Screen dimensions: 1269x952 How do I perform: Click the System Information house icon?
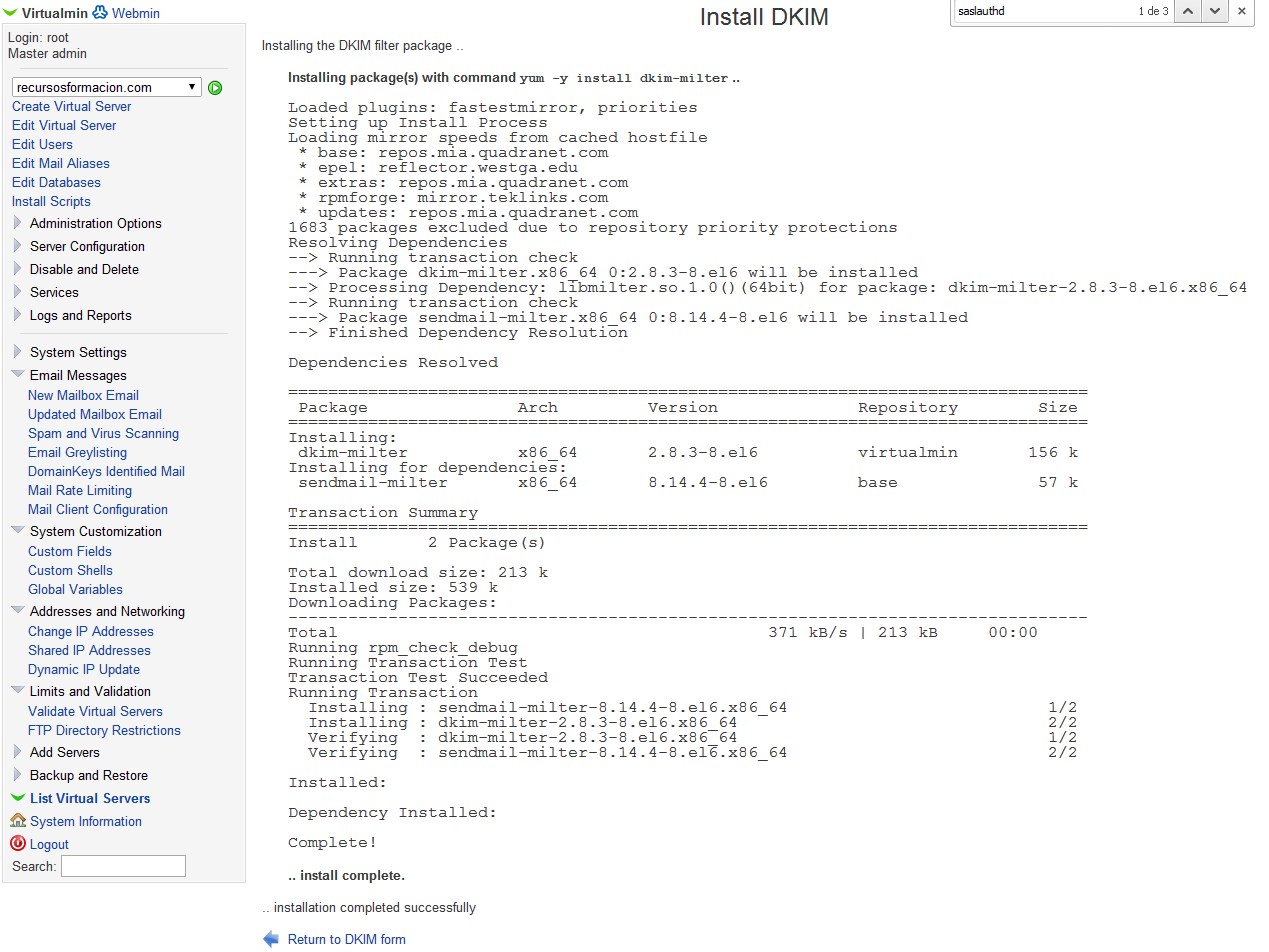18,821
